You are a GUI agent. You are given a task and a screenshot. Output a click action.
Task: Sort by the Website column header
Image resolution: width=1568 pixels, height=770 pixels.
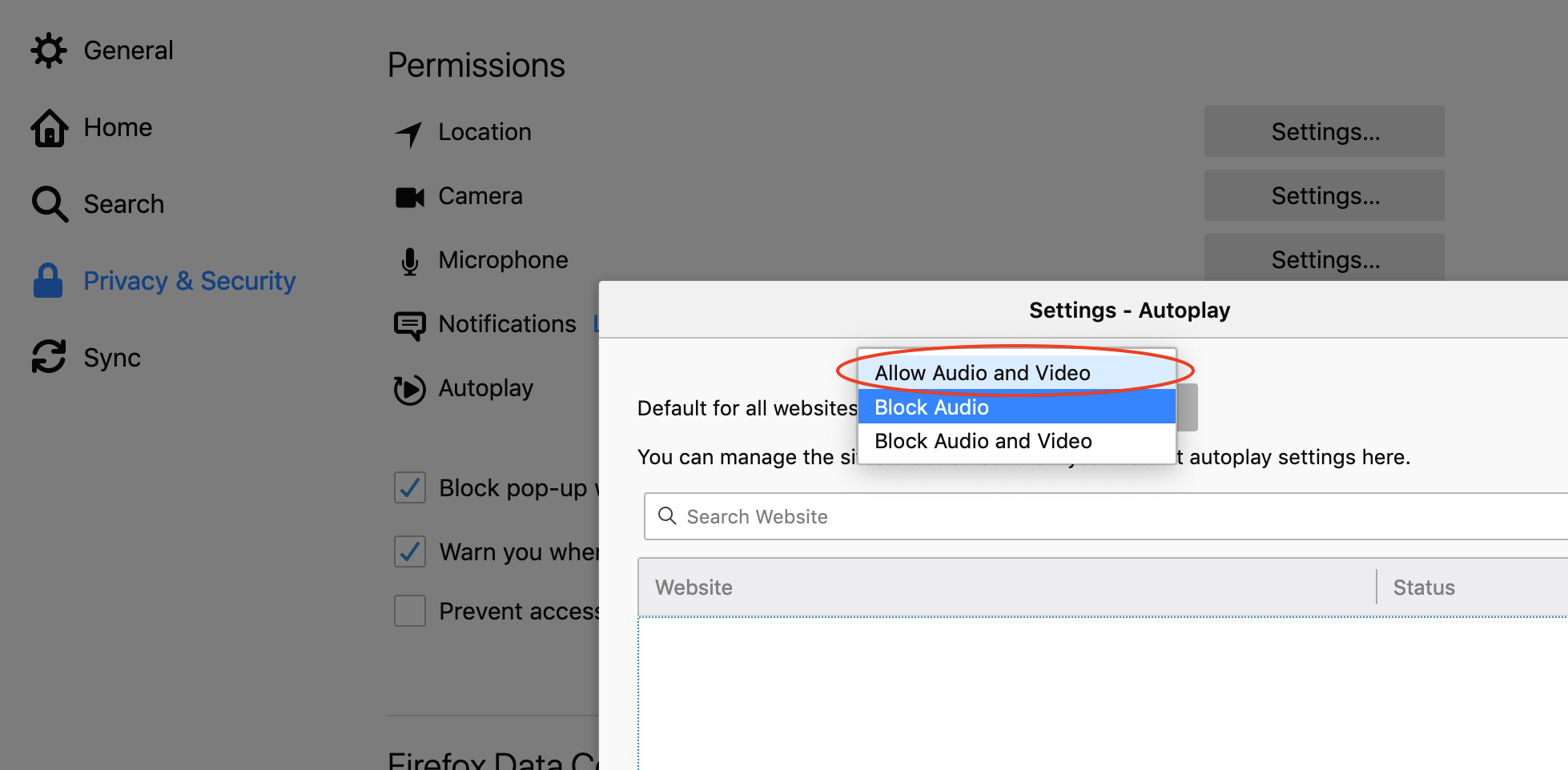point(1007,588)
